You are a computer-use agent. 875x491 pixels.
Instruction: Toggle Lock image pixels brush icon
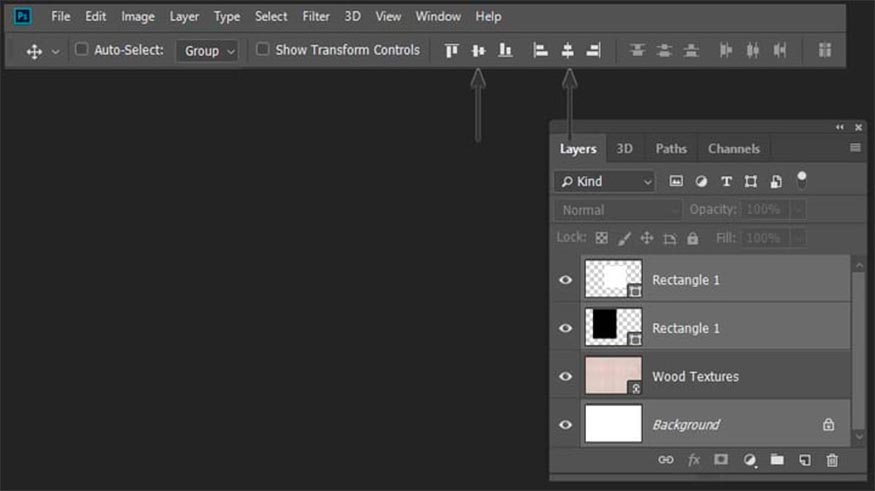point(624,239)
